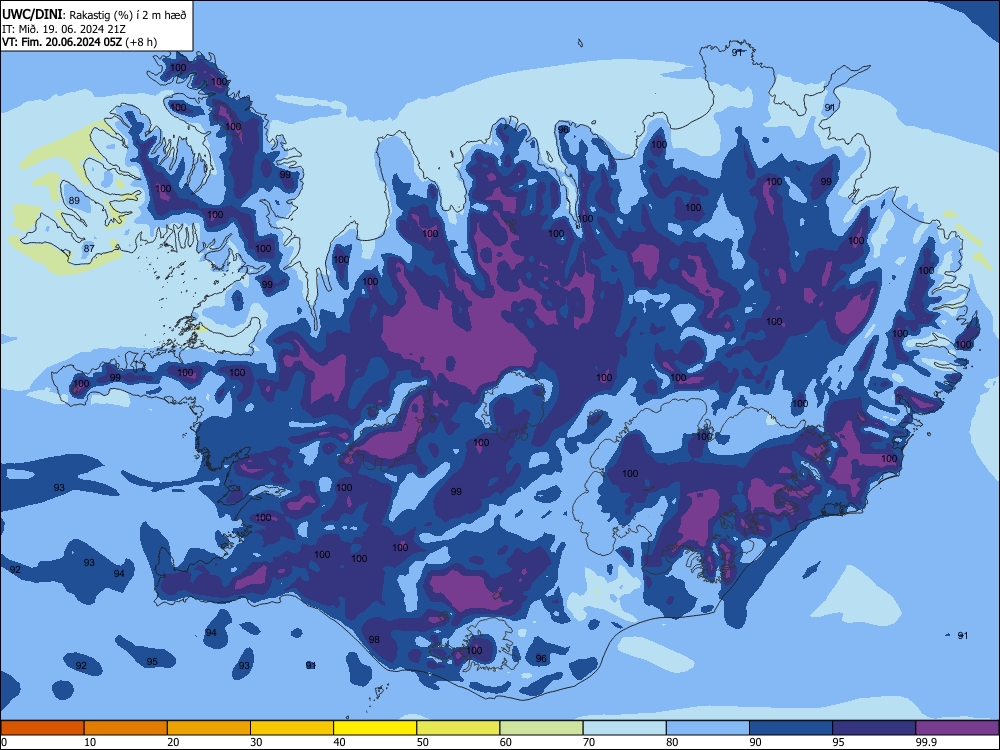Click the light blue 80–90 legend swatch
The height and width of the screenshot is (750, 1000).
[x=708, y=728]
